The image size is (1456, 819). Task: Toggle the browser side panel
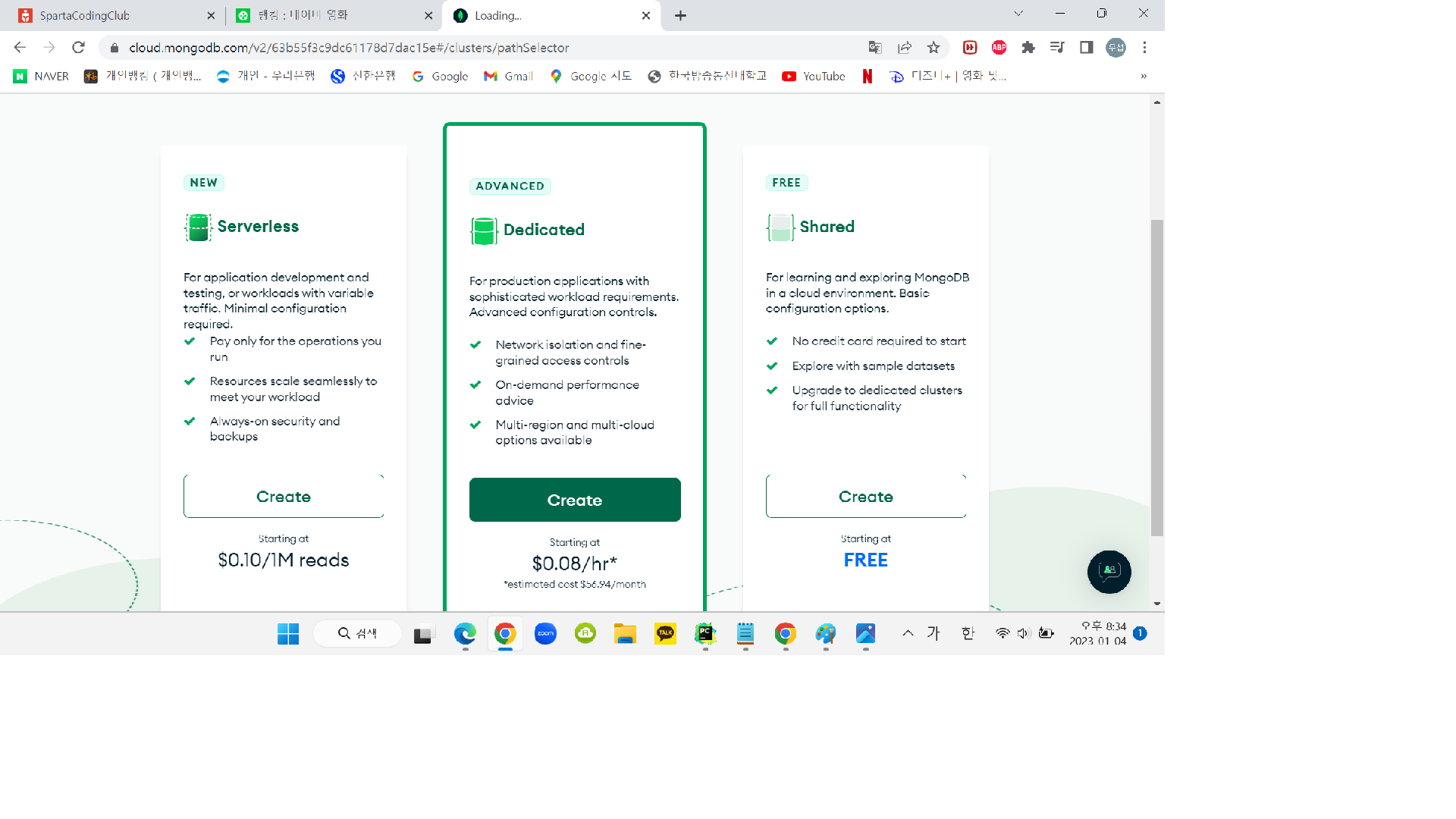click(1087, 48)
